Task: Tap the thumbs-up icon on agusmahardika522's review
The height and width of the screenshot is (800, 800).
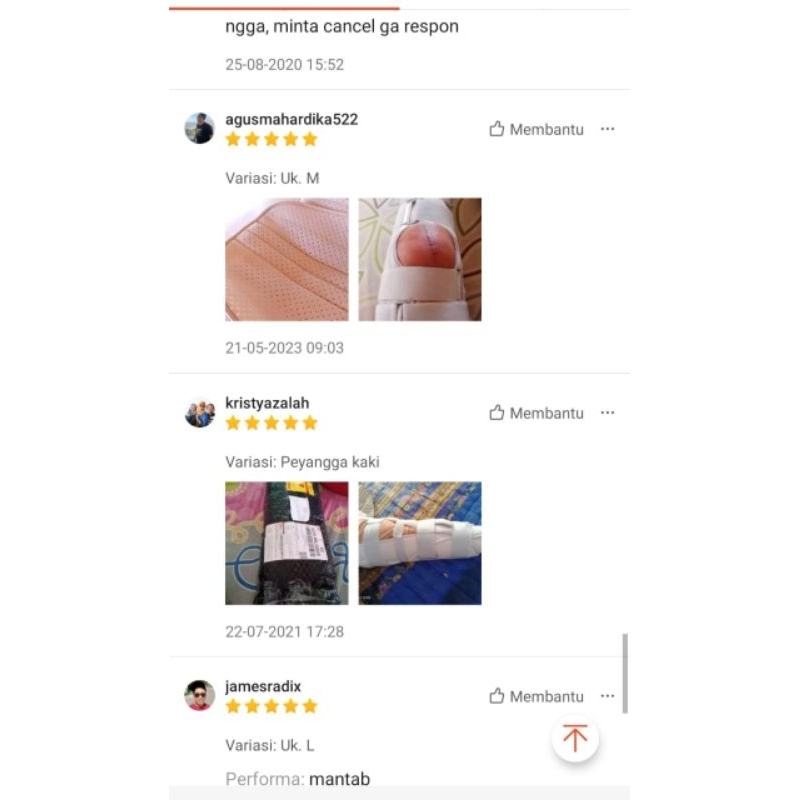Action: coord(496,129)
